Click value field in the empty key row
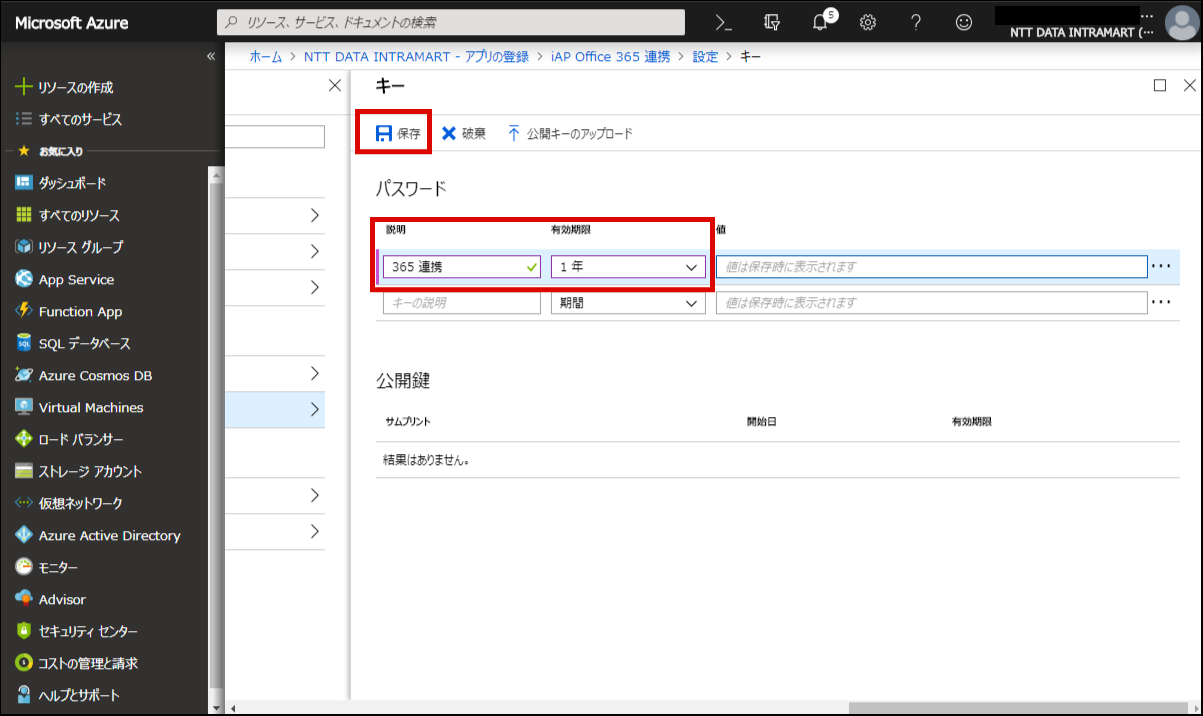 coord(931,303)
